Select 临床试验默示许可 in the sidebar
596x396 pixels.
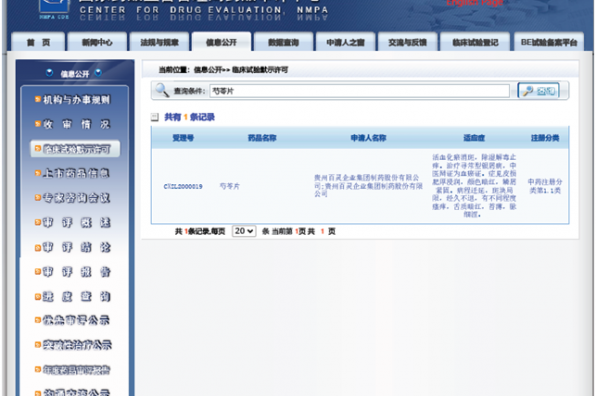click(x=75, y=149)
